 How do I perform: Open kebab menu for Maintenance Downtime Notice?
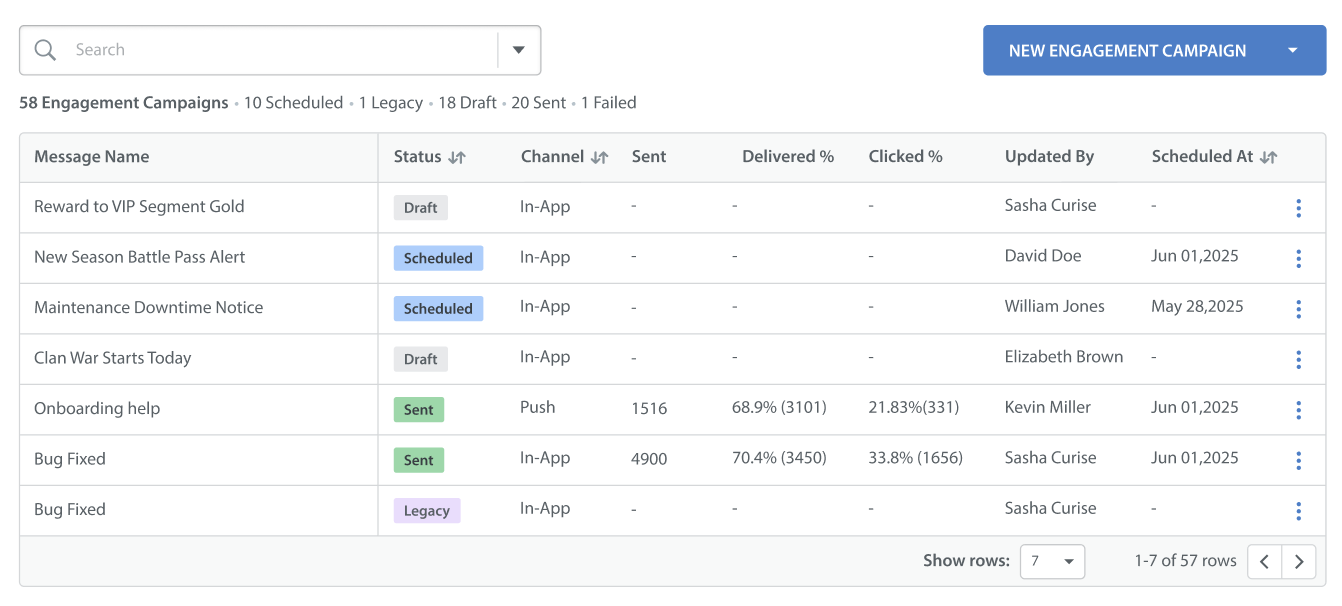tap(1298, 309)
